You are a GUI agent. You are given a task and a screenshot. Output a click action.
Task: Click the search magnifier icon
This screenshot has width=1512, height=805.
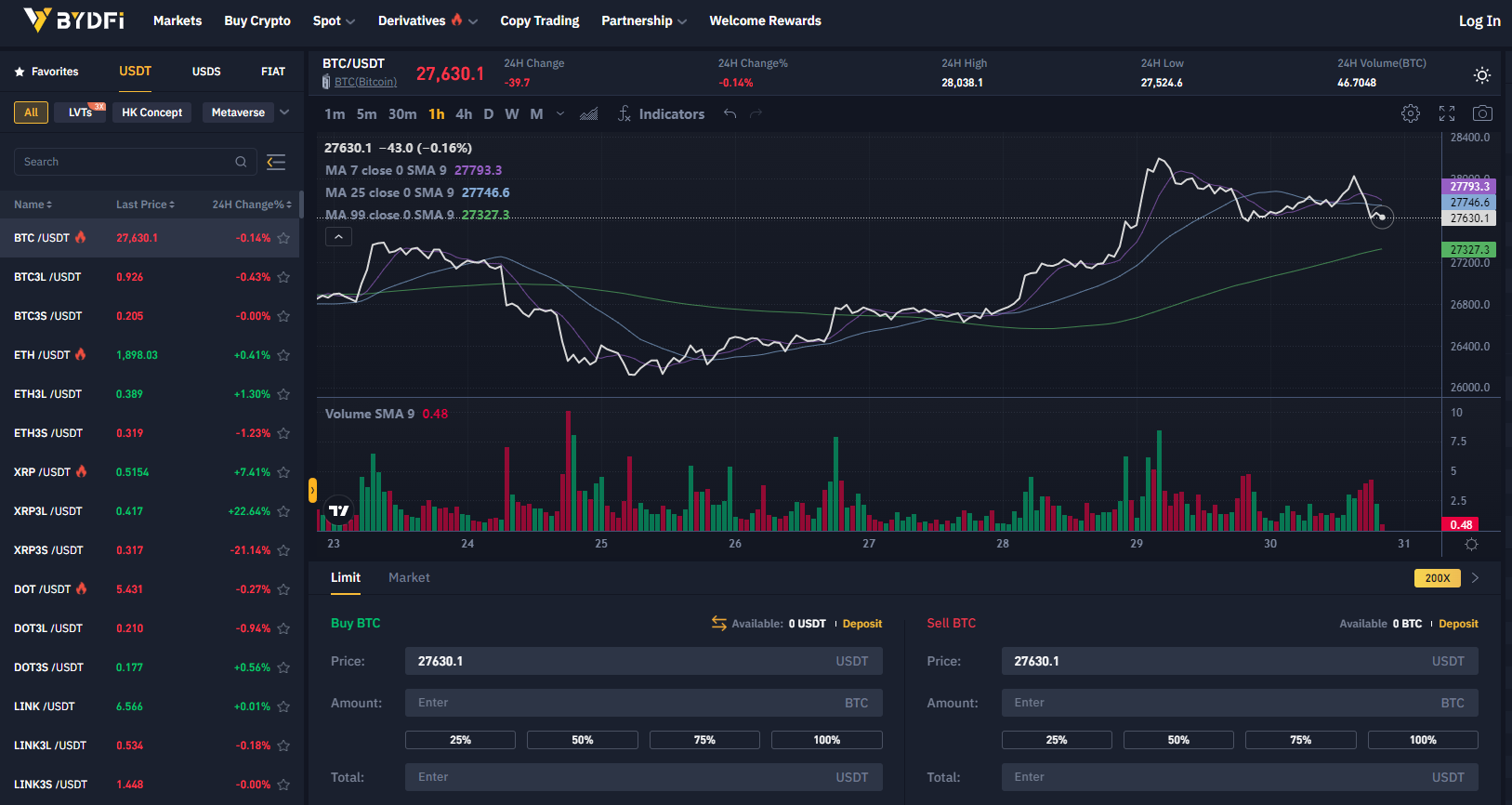pos(241,162)
